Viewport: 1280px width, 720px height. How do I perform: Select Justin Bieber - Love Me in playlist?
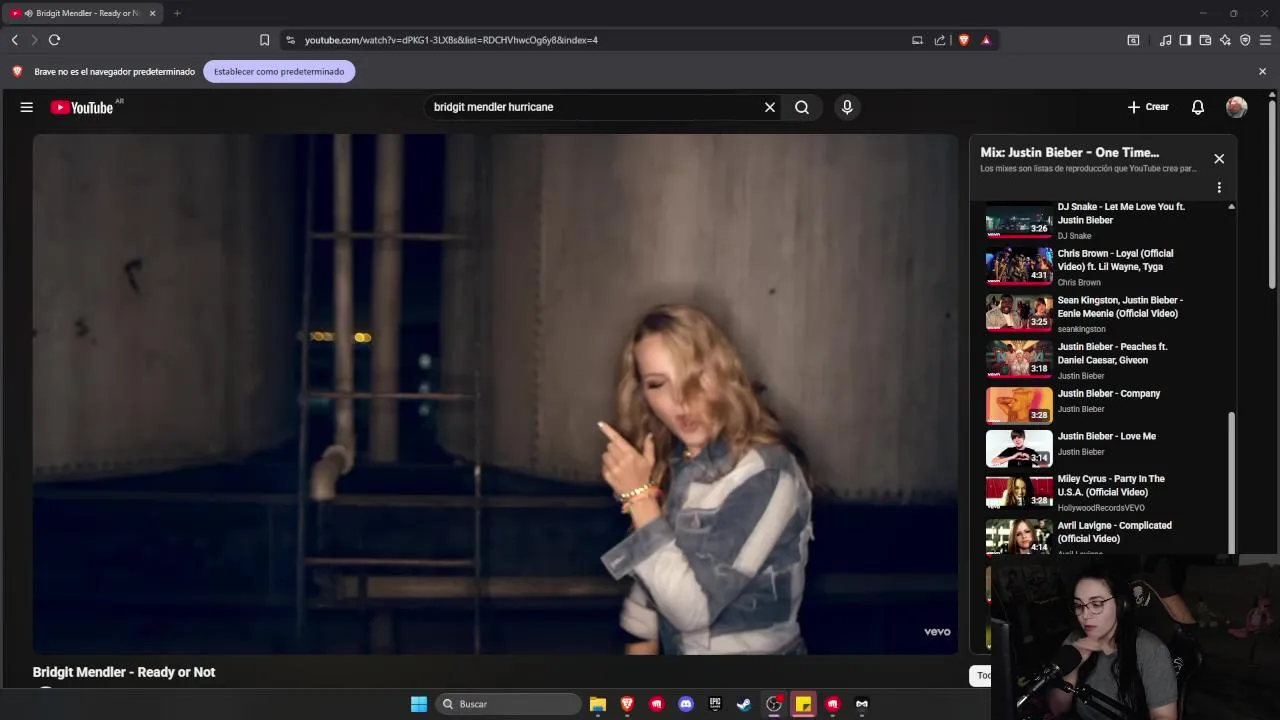(1100, 447)
